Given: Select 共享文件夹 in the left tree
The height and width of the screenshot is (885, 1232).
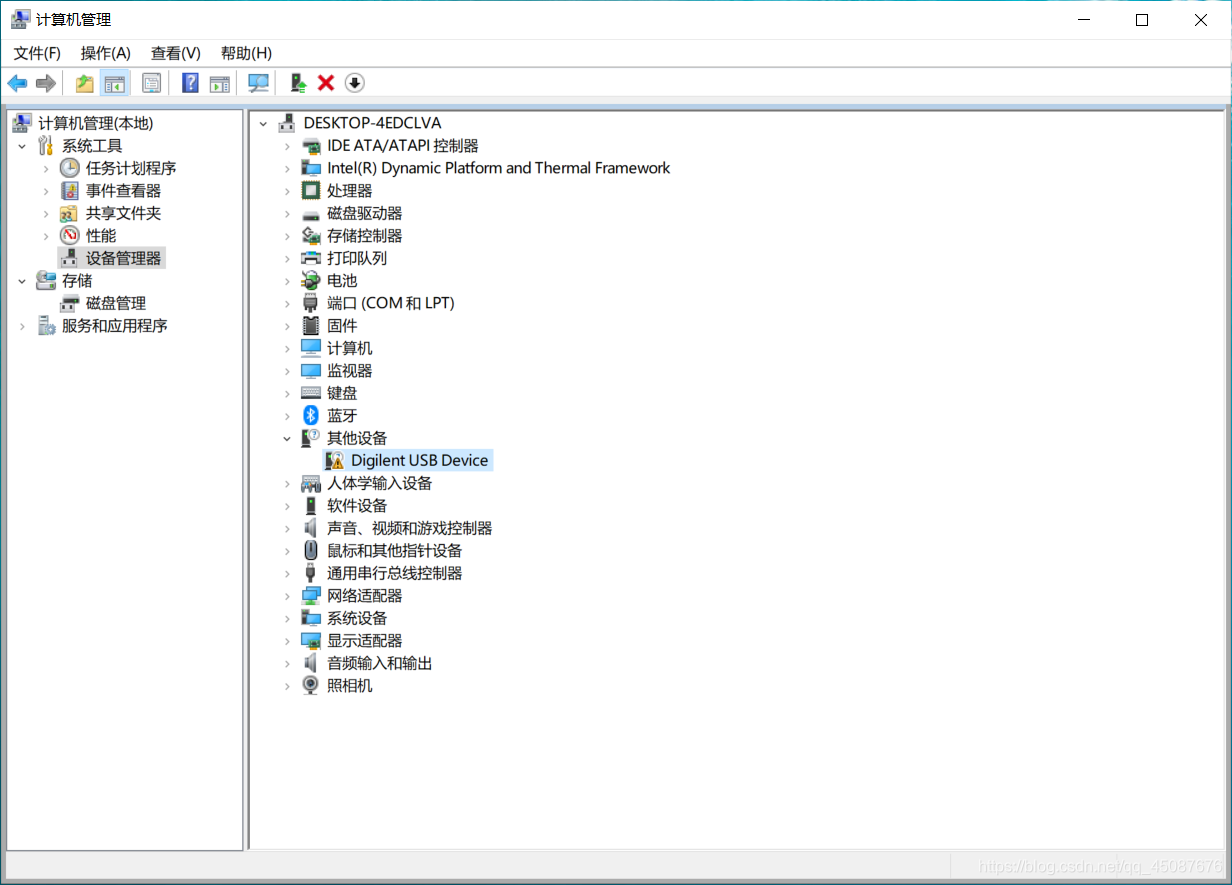Looking at the screenshot, I should tap(123, 213).
